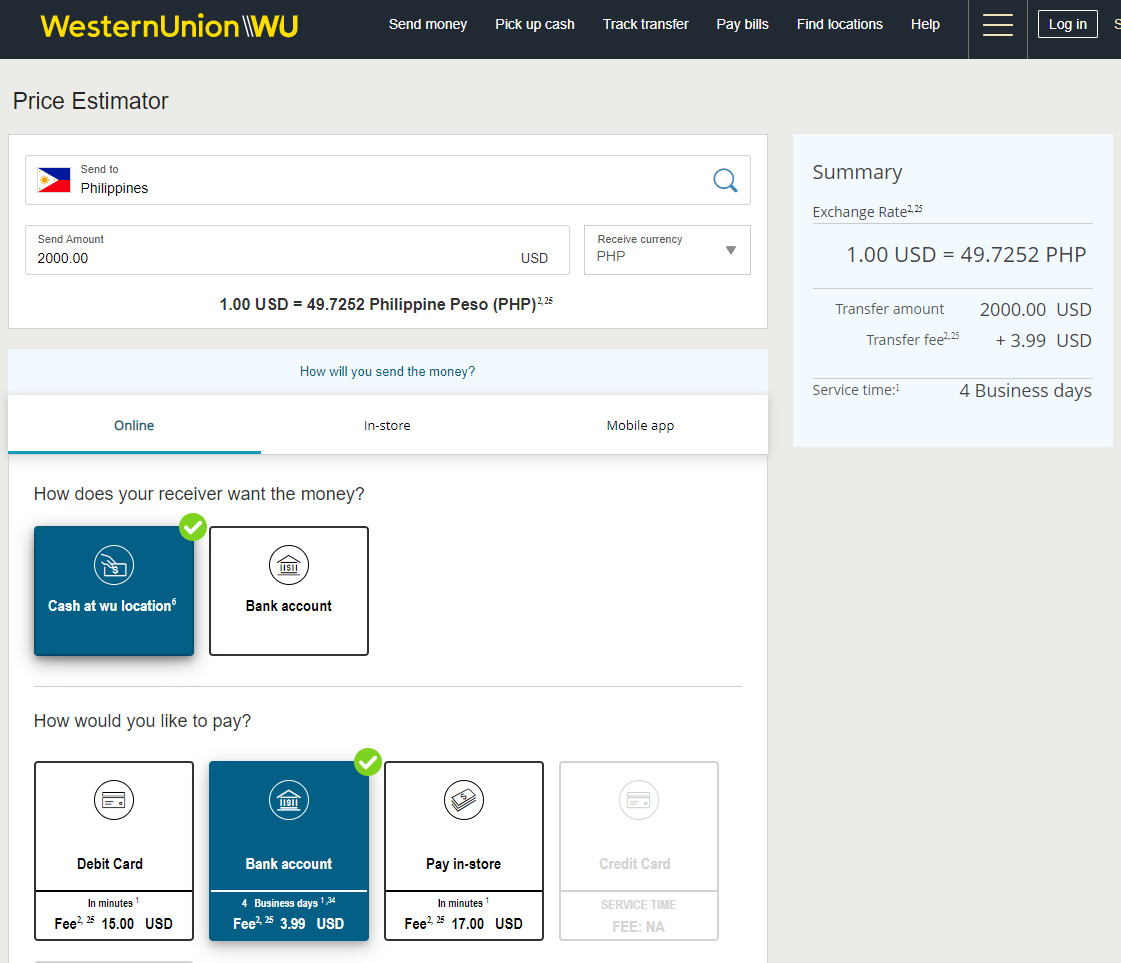Click the greyed-out Credit Card icon

pyautogui.click(x=638, y=800)
